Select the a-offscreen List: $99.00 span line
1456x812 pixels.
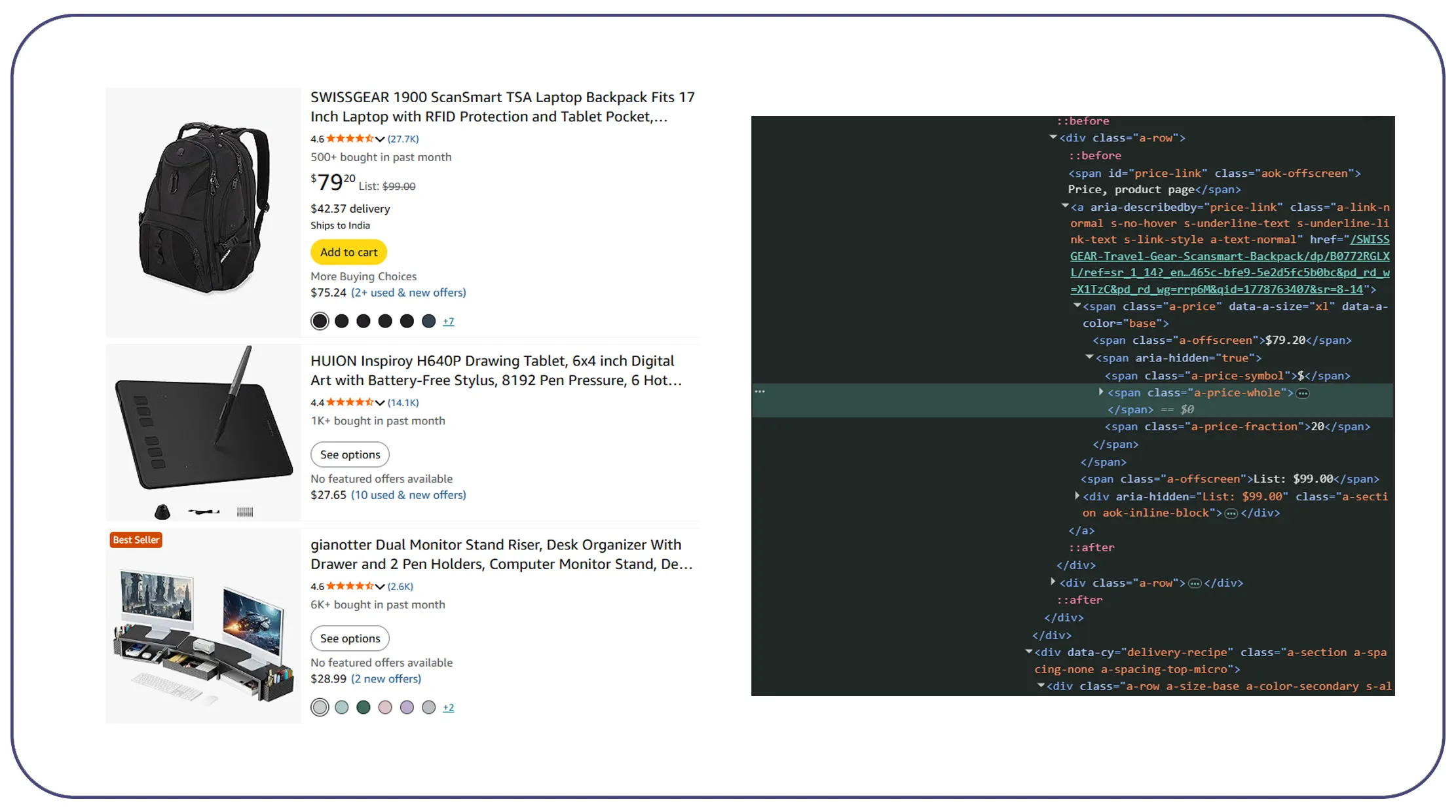(1230, 479)
